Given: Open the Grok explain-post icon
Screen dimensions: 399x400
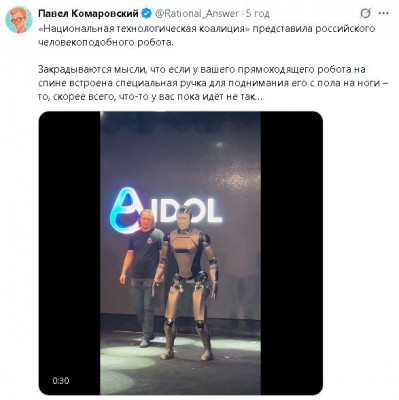Looking at the screenshot, I should [x=366, y=13].
